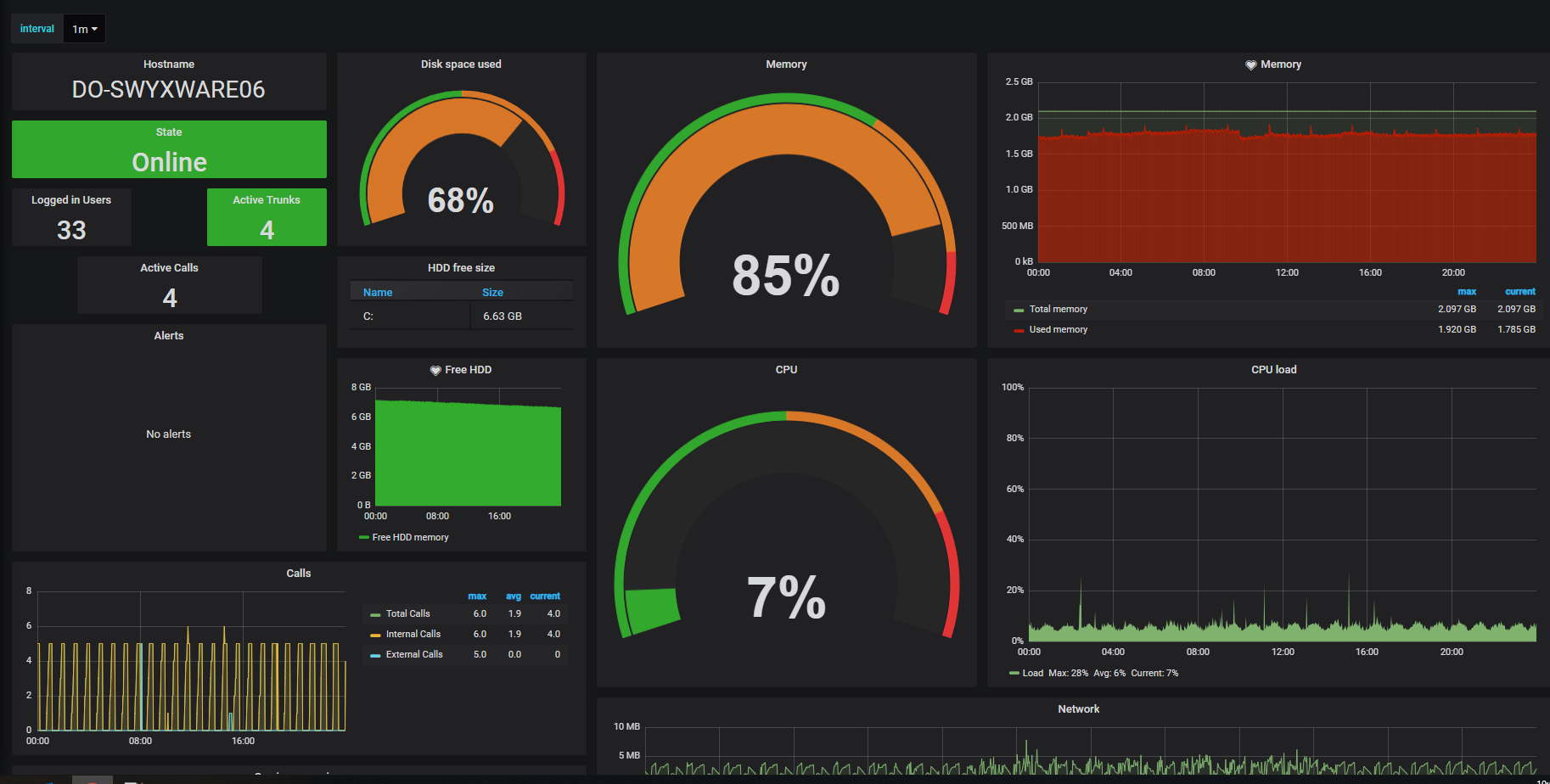
Task: Sort Memory legend by current column
Action: tap(1519, 291)
